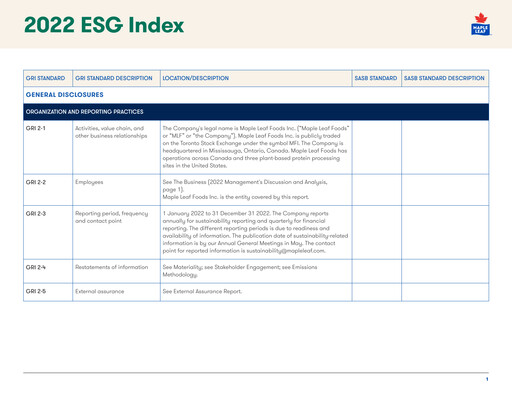
Task: Click the 'Employees' description cell
Action: (116, 190)
